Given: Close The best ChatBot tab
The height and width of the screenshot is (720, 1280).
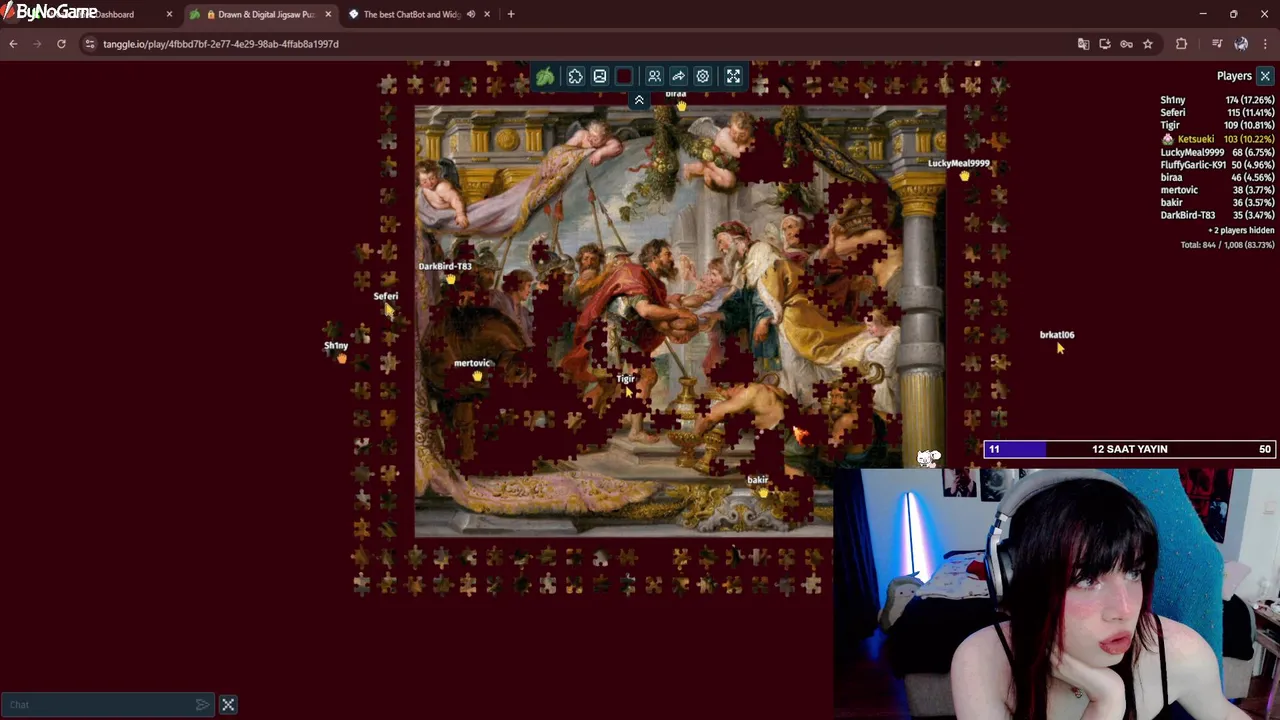Looking at the screenshot, I should [x=487, y=14].
